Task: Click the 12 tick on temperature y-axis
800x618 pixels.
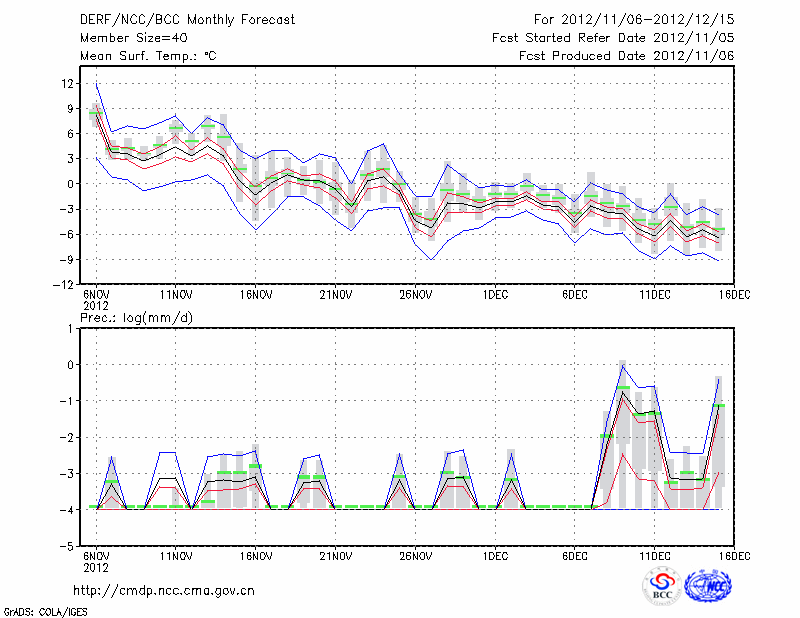Action: click(x=69, y=83)
